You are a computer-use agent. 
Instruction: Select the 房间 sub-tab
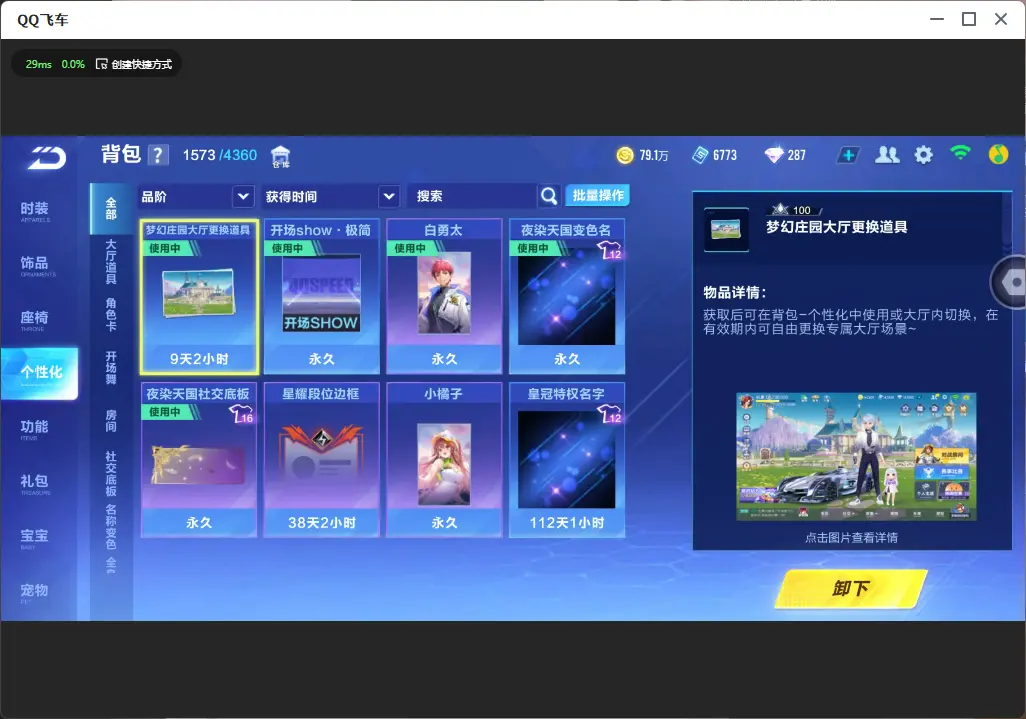pyautogui.click(x=111, y=421)
